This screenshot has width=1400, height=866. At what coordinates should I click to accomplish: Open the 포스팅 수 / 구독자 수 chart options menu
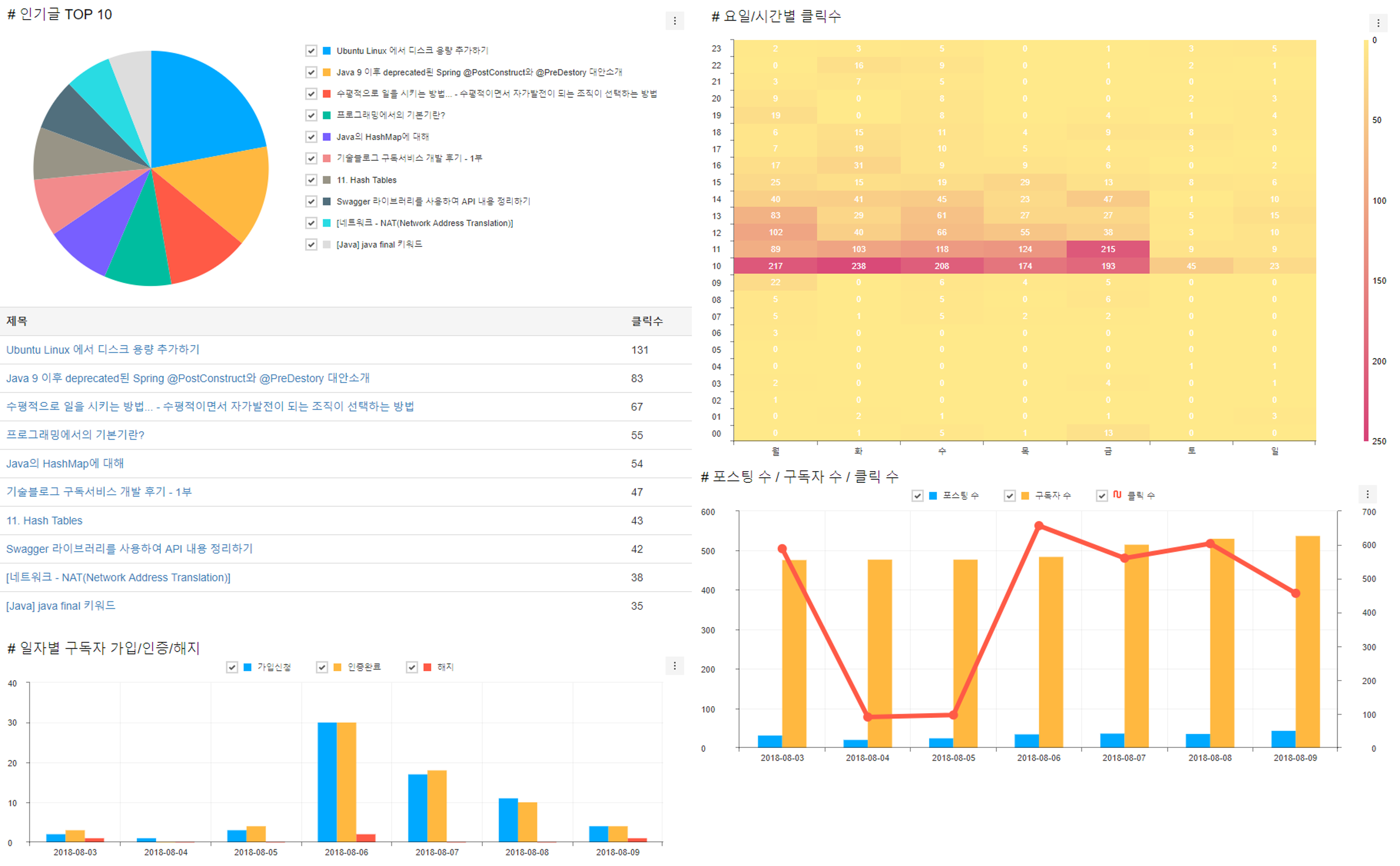(x=1368, y=494)
